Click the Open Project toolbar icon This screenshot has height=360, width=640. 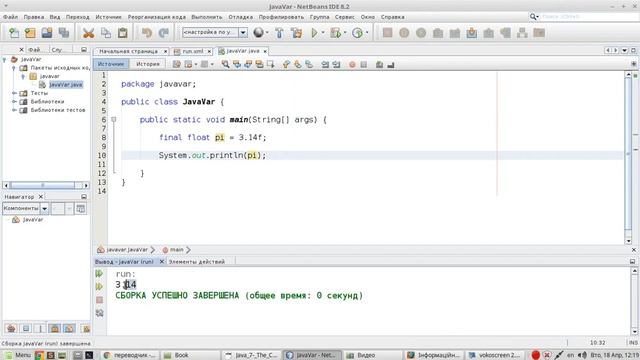pyautogui.click(x=47, y=33)
